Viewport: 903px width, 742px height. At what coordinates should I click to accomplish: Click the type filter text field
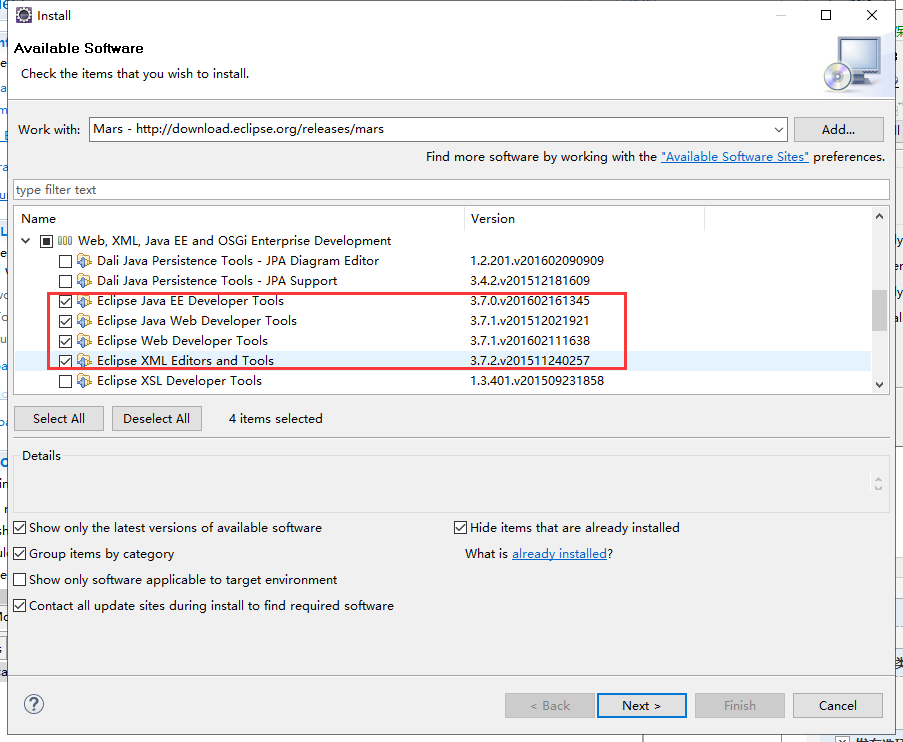point(450,190)
